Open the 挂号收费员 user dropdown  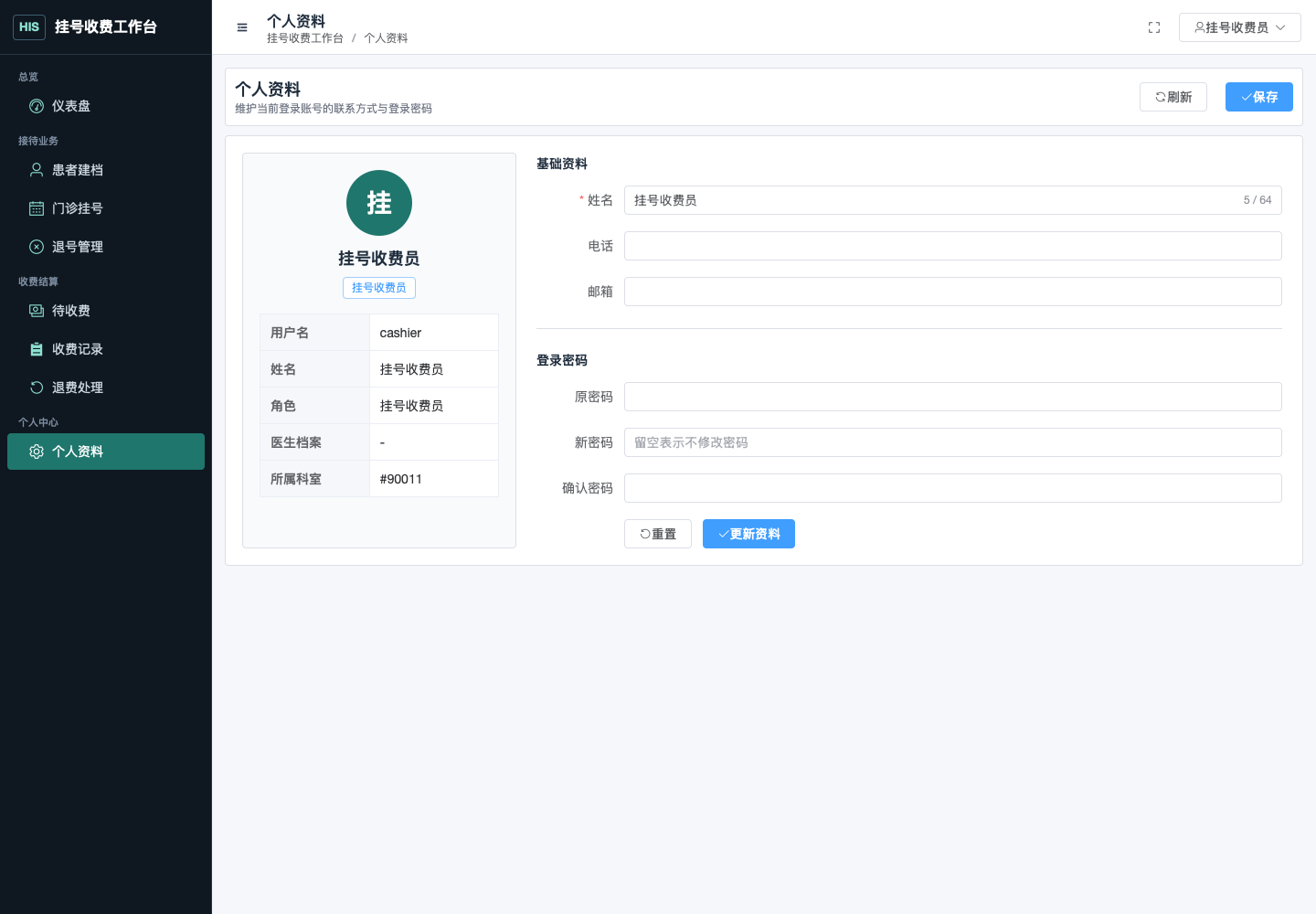point(1240,27)
